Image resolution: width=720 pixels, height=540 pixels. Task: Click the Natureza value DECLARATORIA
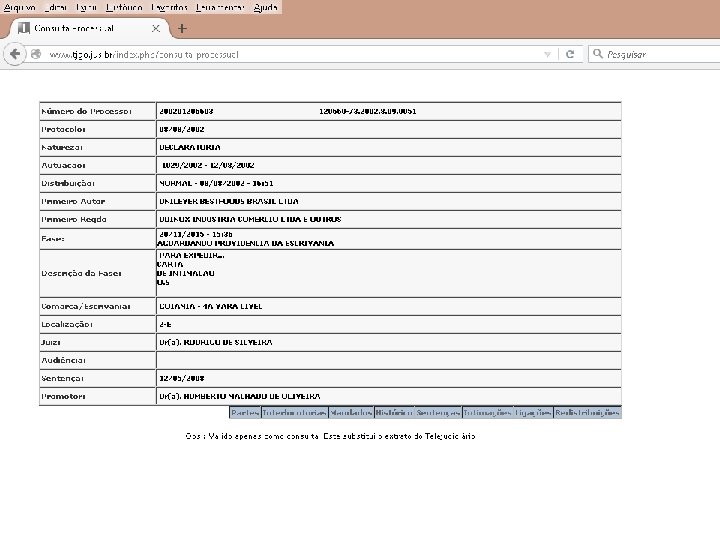[x=190, y=147]
